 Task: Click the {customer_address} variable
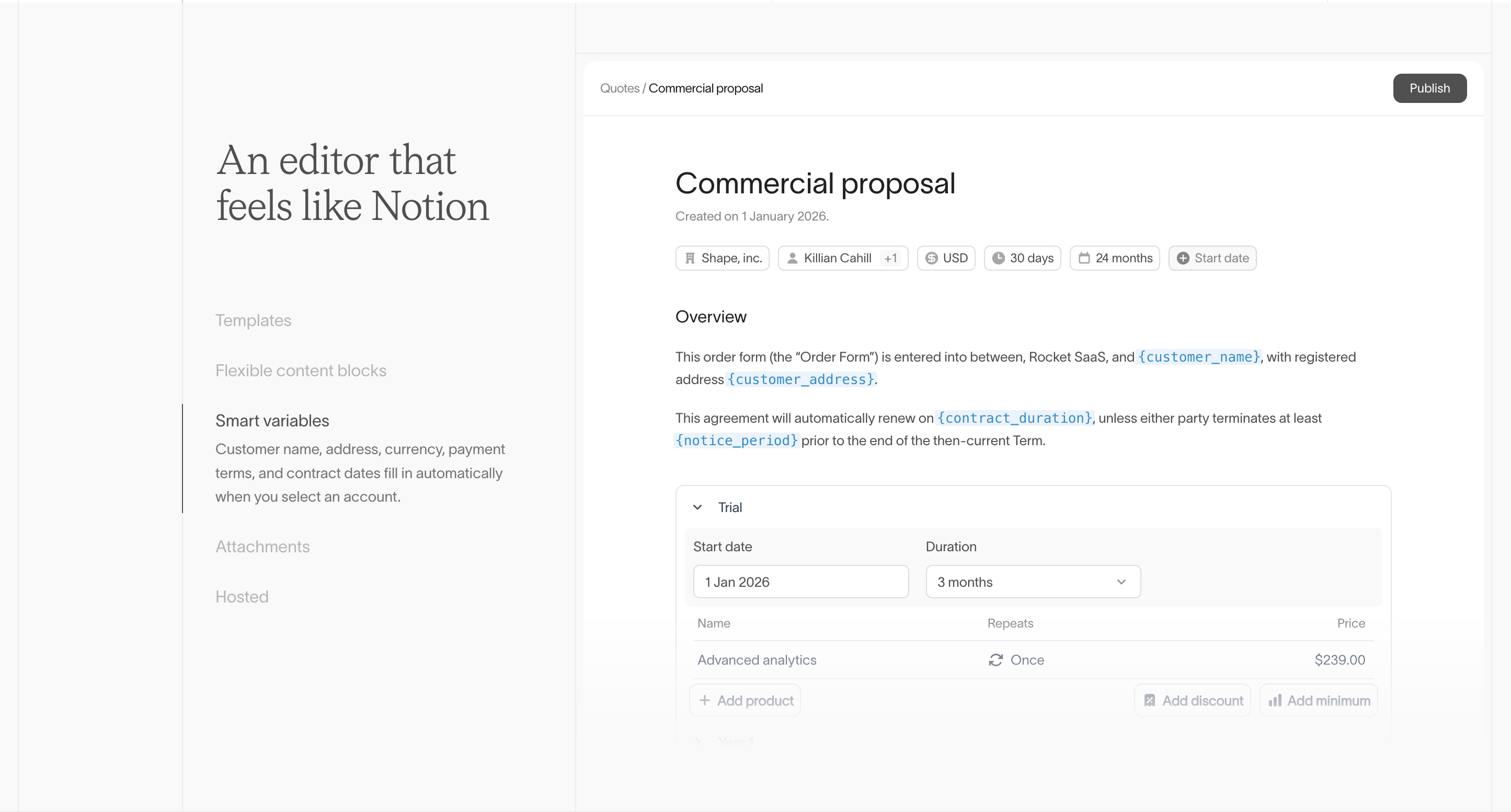click(x=800, y=379)
